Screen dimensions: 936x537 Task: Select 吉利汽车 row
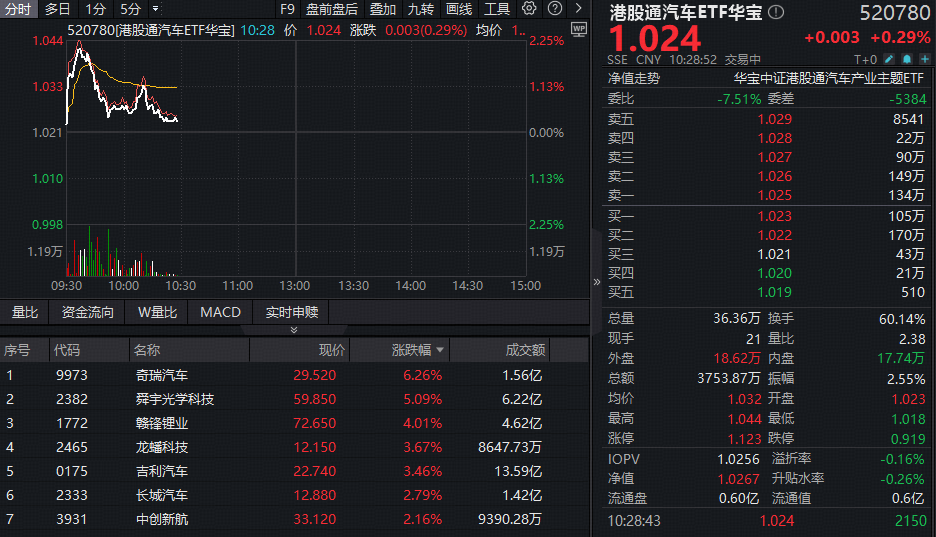tap(295, 471)
